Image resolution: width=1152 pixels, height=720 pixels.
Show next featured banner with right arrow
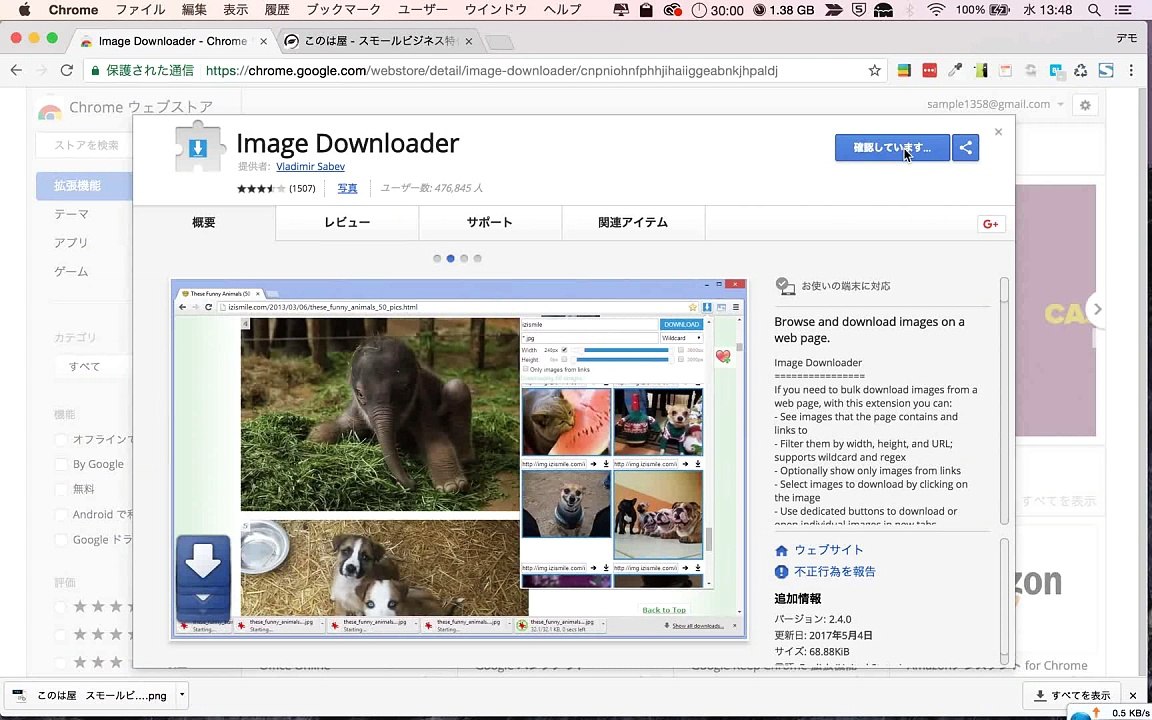[1097, 309]
